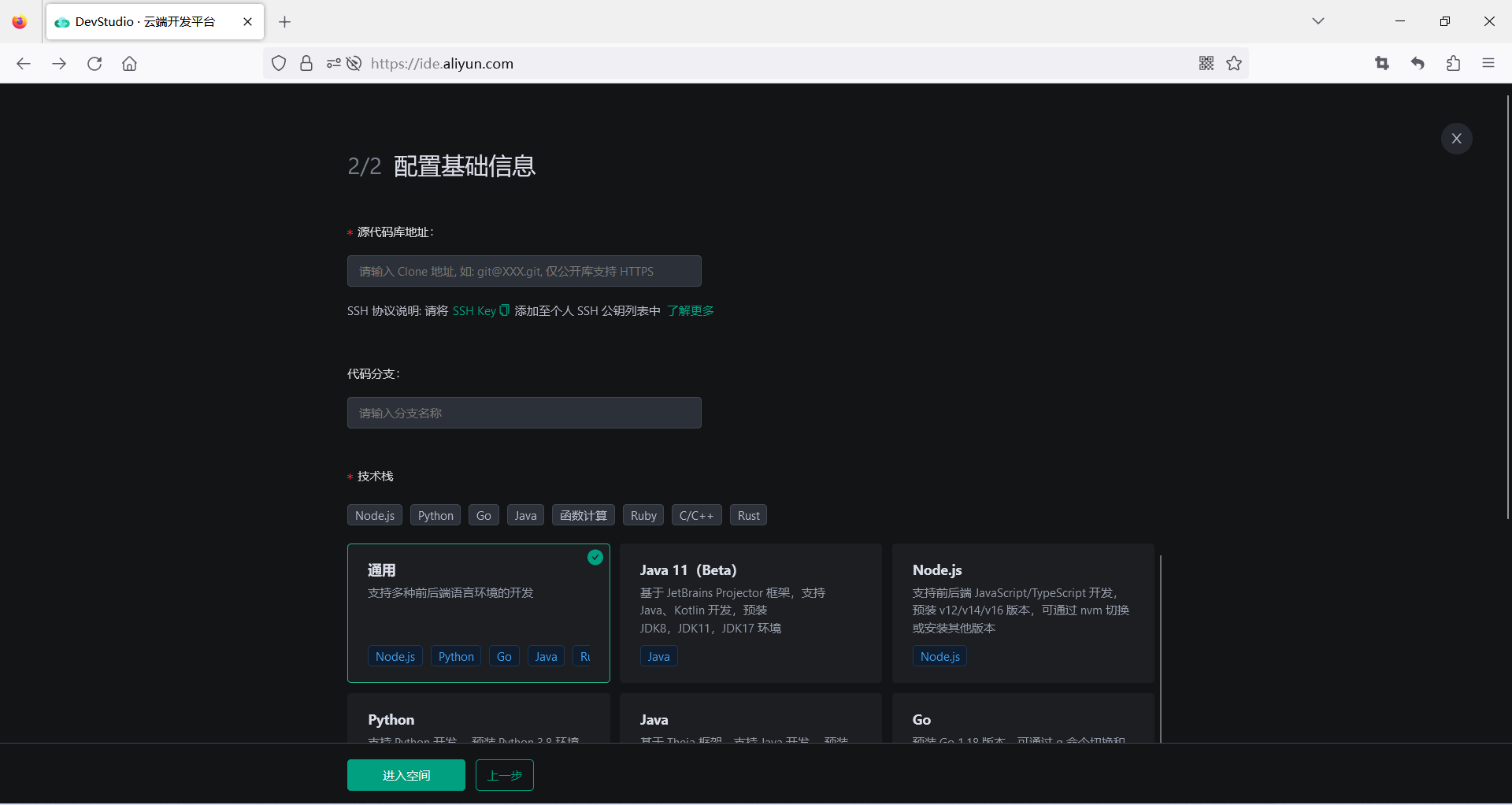Filter tech stack by Ruby tag
Viewport: 1512px width, 805px height.
[643, 515]
